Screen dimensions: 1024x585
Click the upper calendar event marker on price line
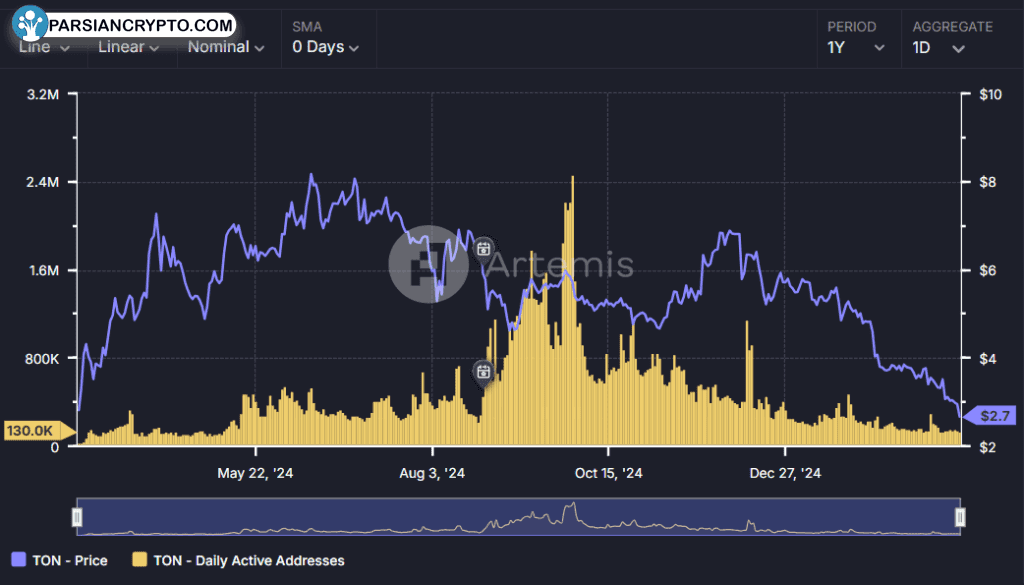pyautogui.click(x=483, y=249)
